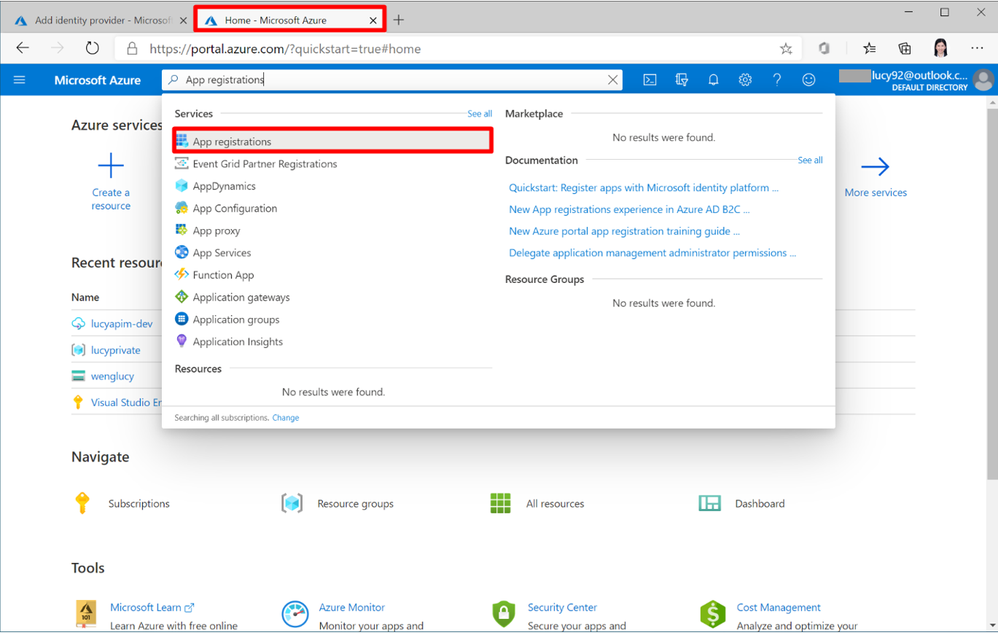Click the Create a resource plus icon
998x633 pixels.
pos(111,165)
